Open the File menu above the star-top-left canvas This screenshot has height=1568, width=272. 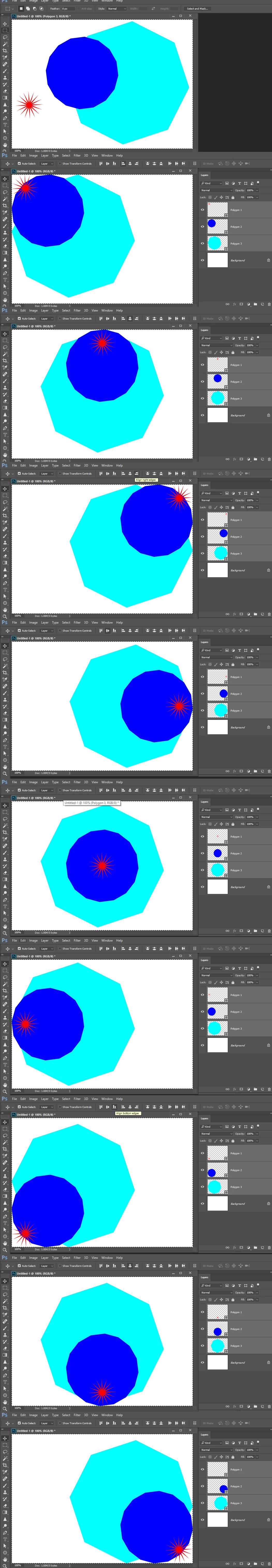14,155
